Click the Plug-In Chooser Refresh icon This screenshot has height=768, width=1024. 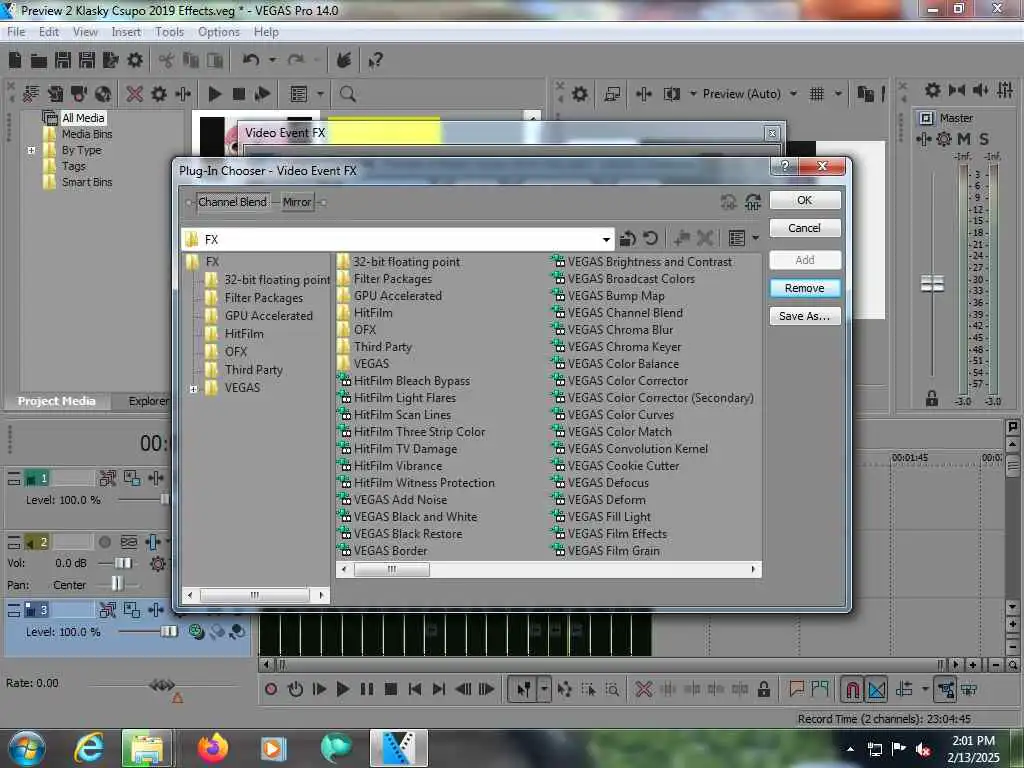click(650, 238)
